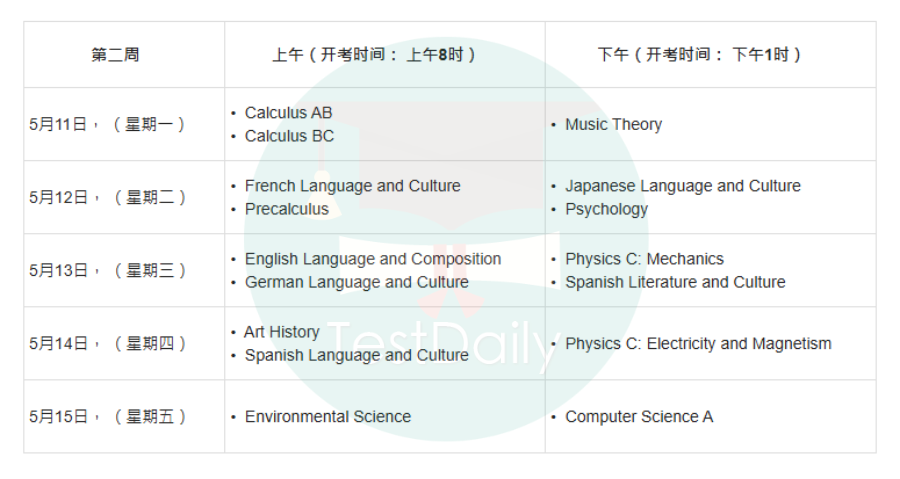Click the 第二周 header cell
This screenshot has height=479, width=900.
pyautogui.click(x=124, y=55)
